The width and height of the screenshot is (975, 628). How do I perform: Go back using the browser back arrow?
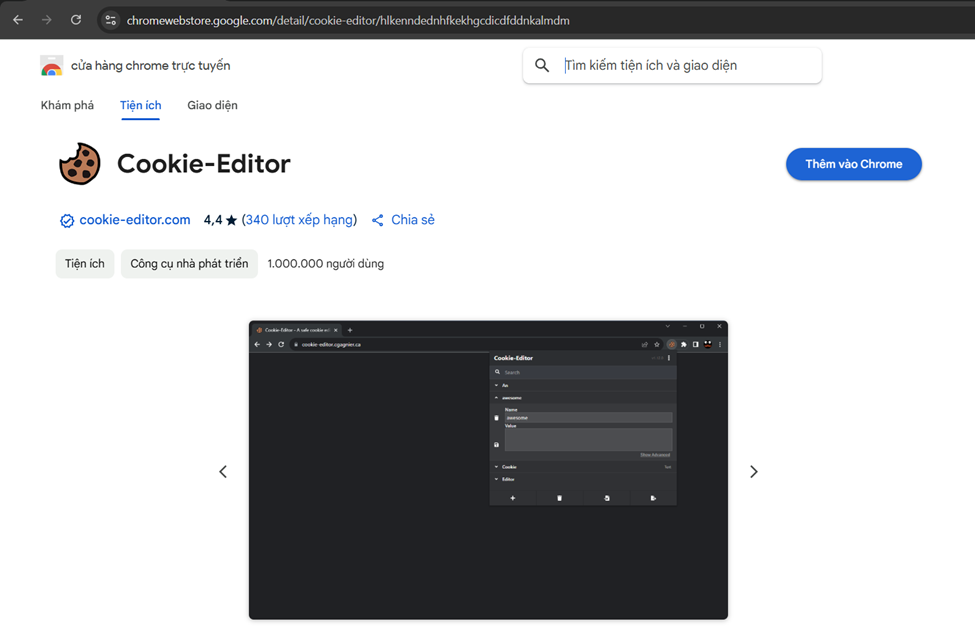pyautogui.click(x=18, y=20)
